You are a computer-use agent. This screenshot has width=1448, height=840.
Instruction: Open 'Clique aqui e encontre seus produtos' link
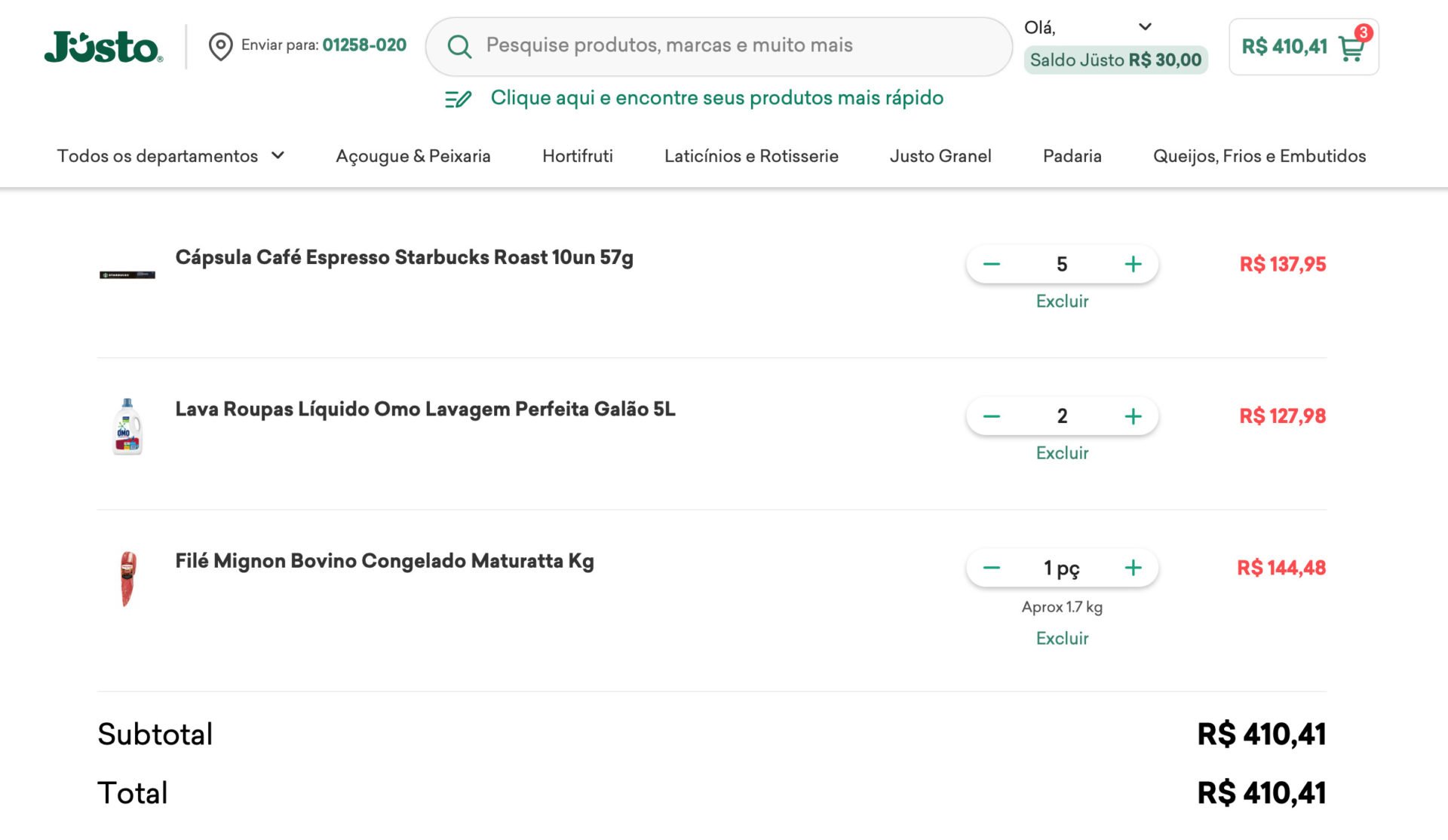click(x=716, y=98)
